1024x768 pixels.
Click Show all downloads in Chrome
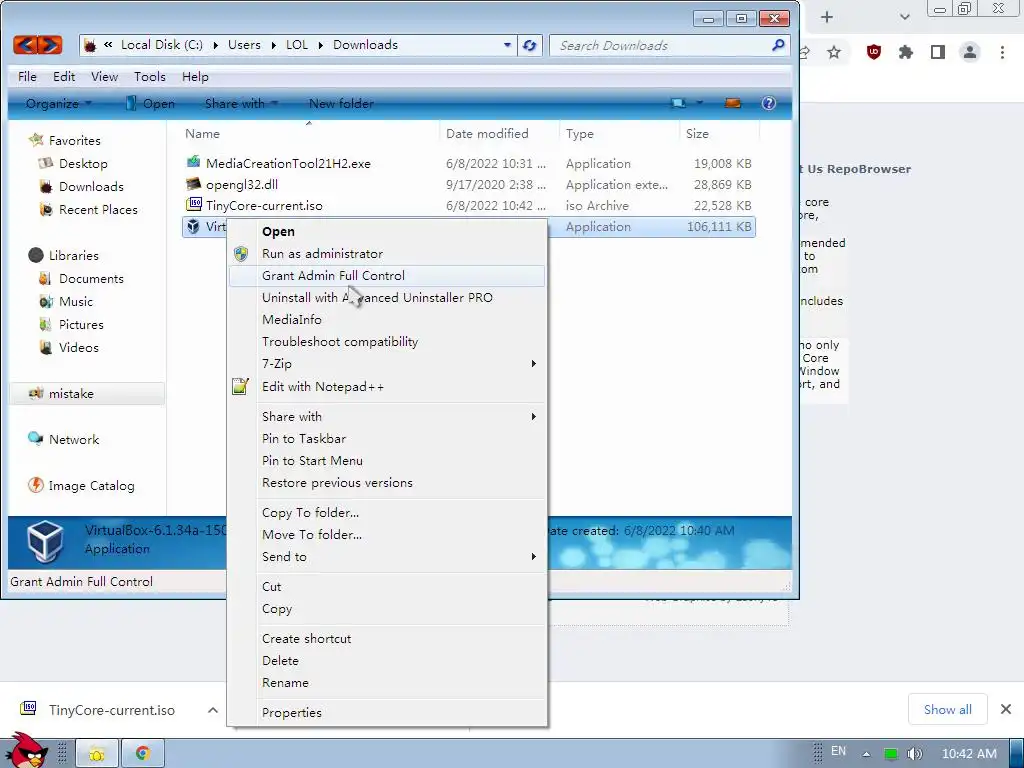[x=948, y=710]
